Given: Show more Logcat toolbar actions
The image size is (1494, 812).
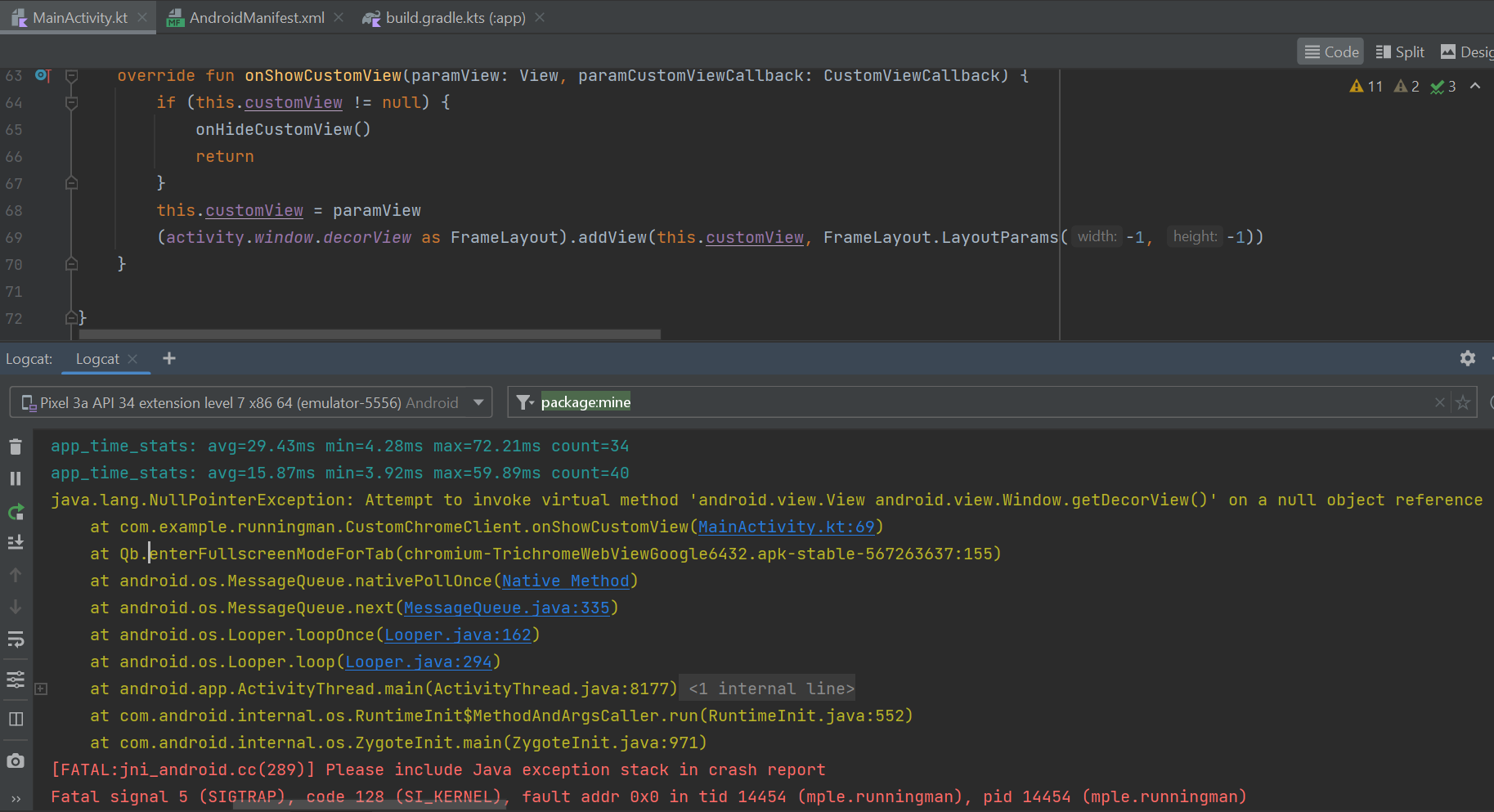Looking at the screenshot, I should pos(16,799).
